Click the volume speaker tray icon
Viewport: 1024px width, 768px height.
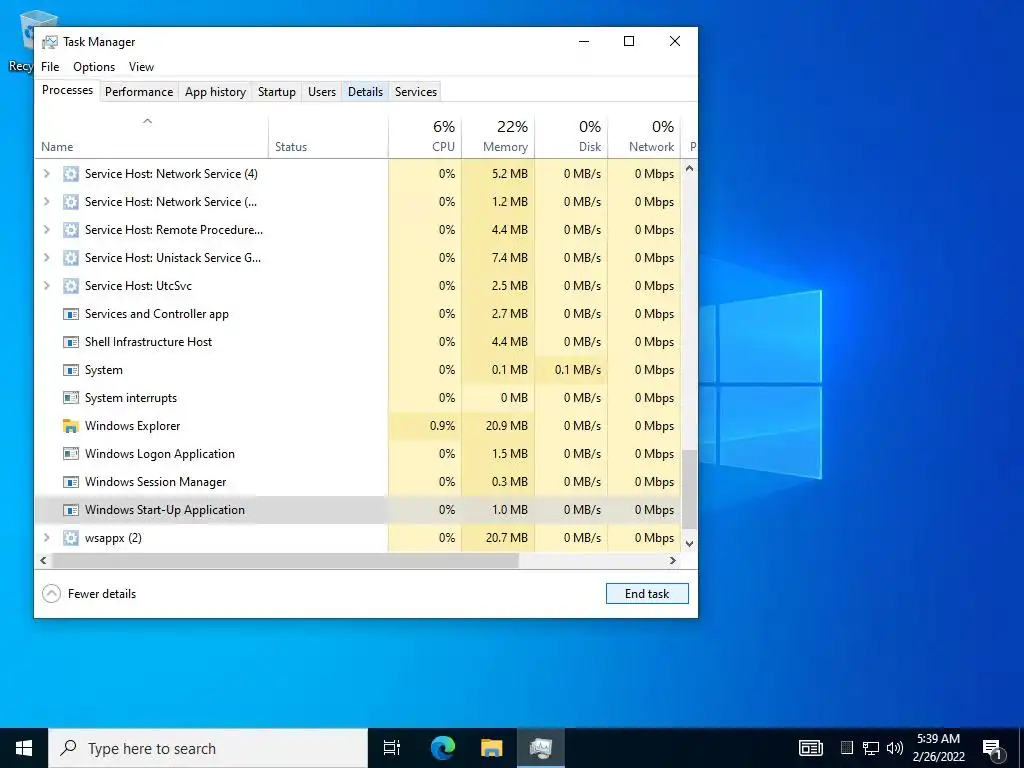895,748
